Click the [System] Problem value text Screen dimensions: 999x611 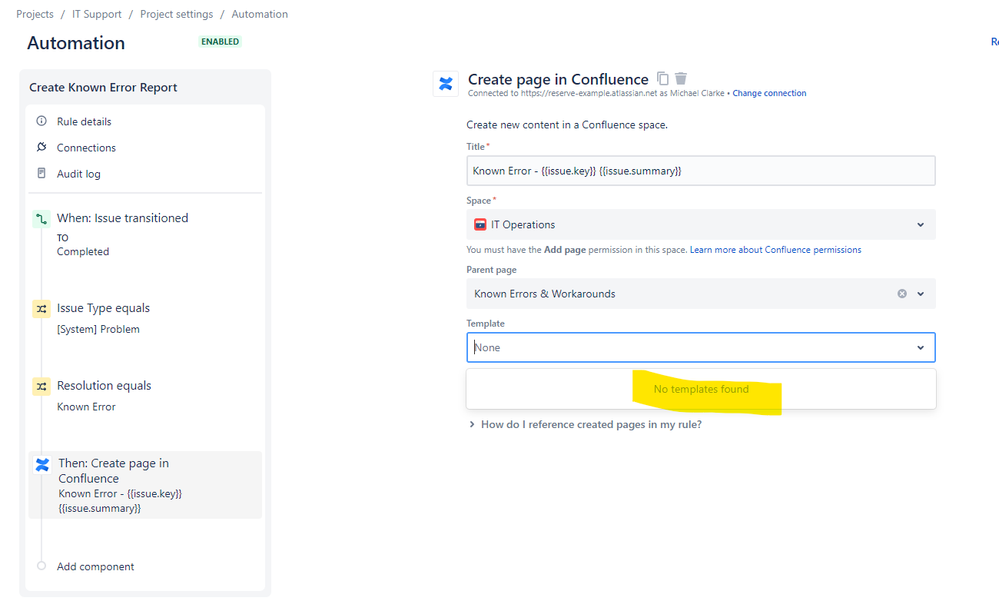click(x=98, y=329)
